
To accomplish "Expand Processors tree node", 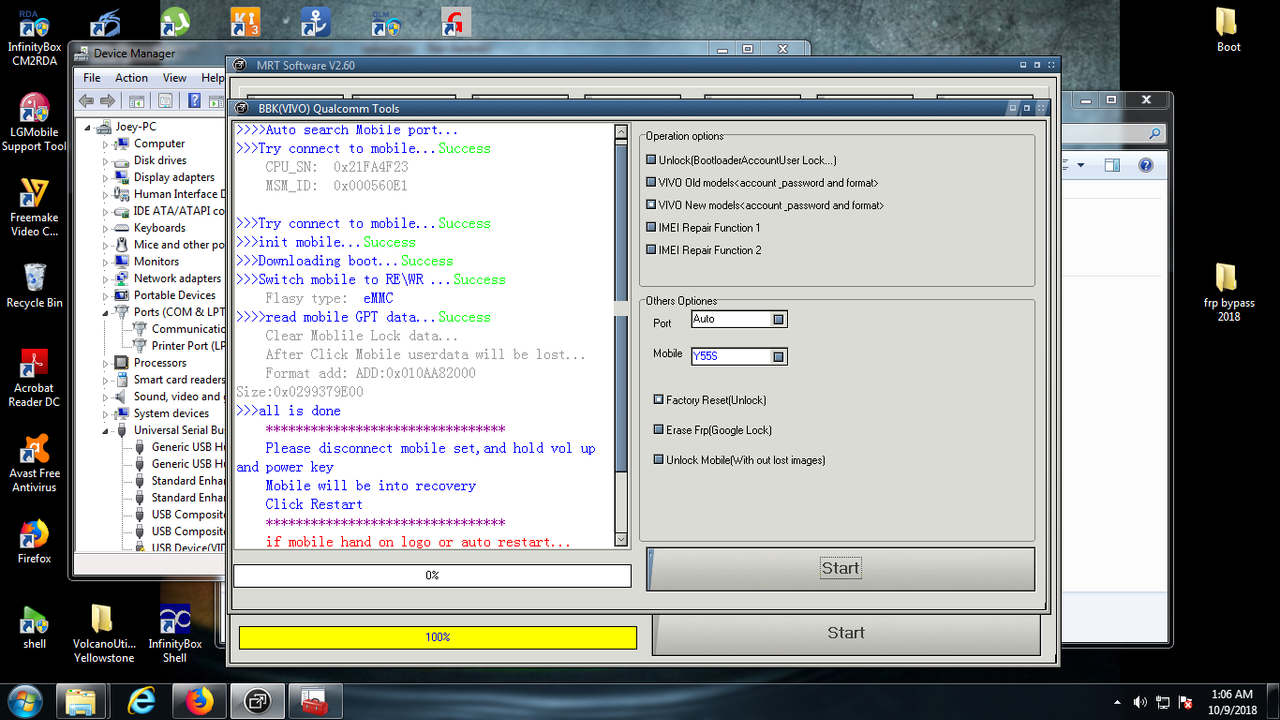I will click(105, 363).
